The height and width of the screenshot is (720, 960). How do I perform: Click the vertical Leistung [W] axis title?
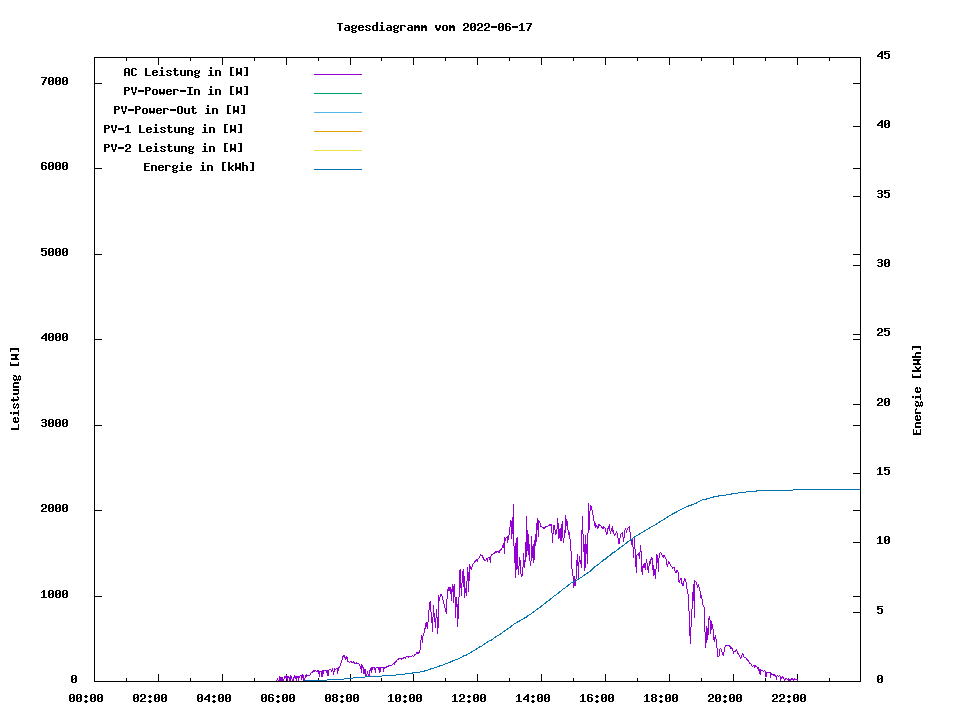[15, 389]
